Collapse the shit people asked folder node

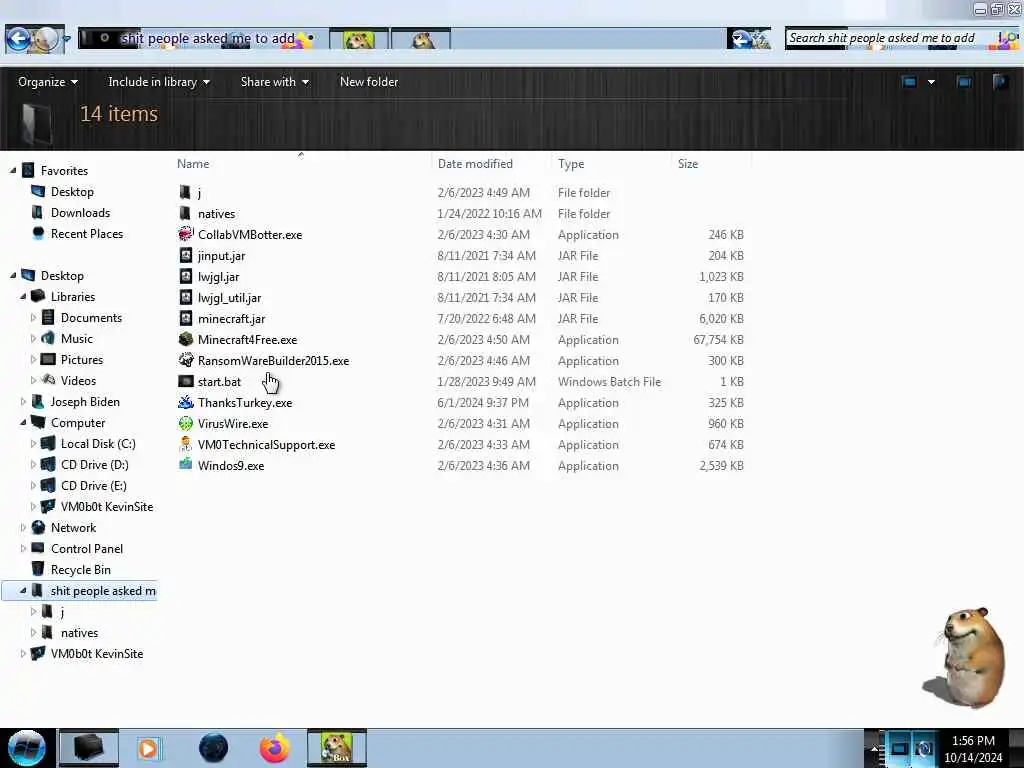point(23,590)
